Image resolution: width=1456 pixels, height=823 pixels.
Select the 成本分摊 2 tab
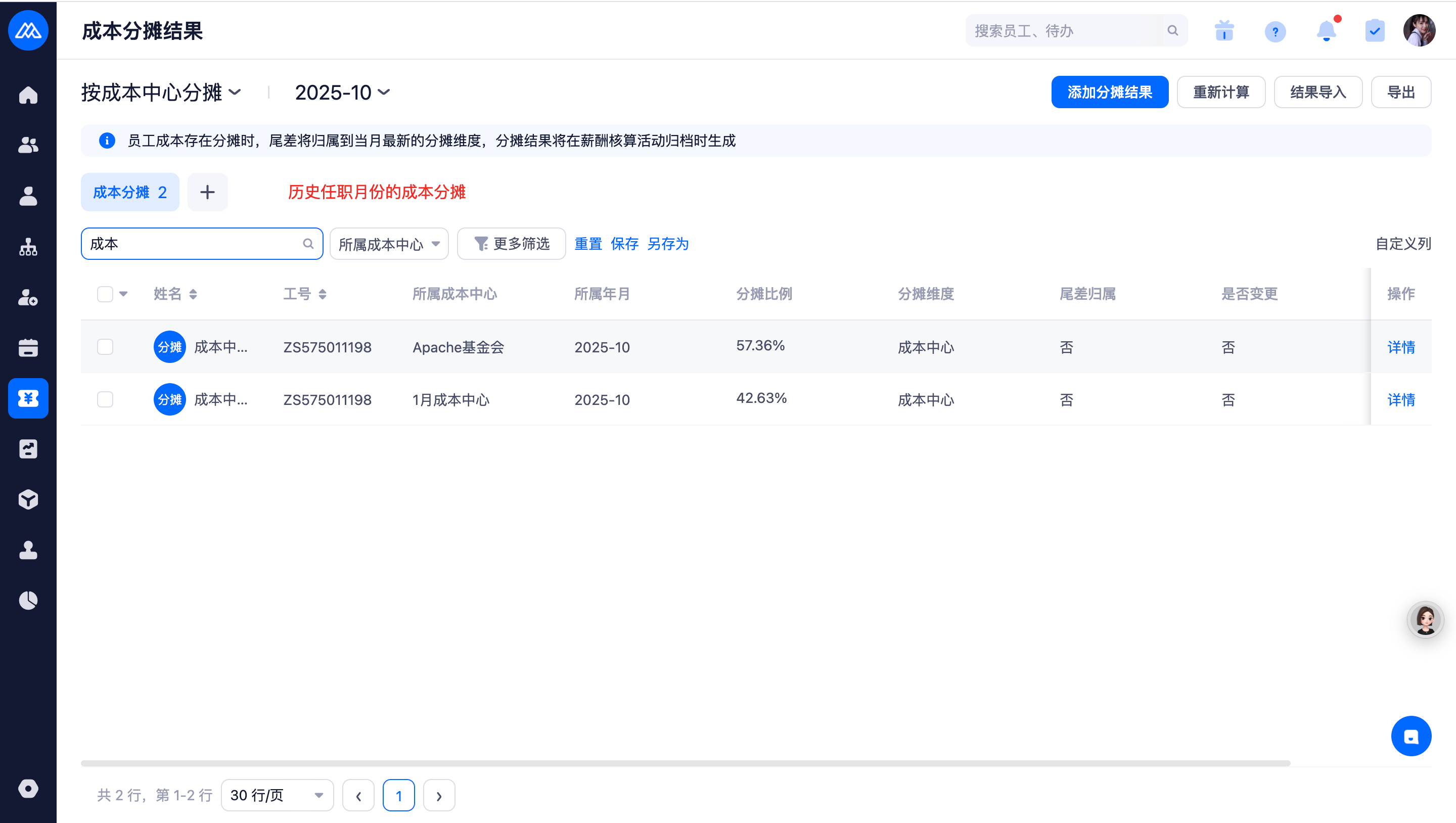[130, 192]
